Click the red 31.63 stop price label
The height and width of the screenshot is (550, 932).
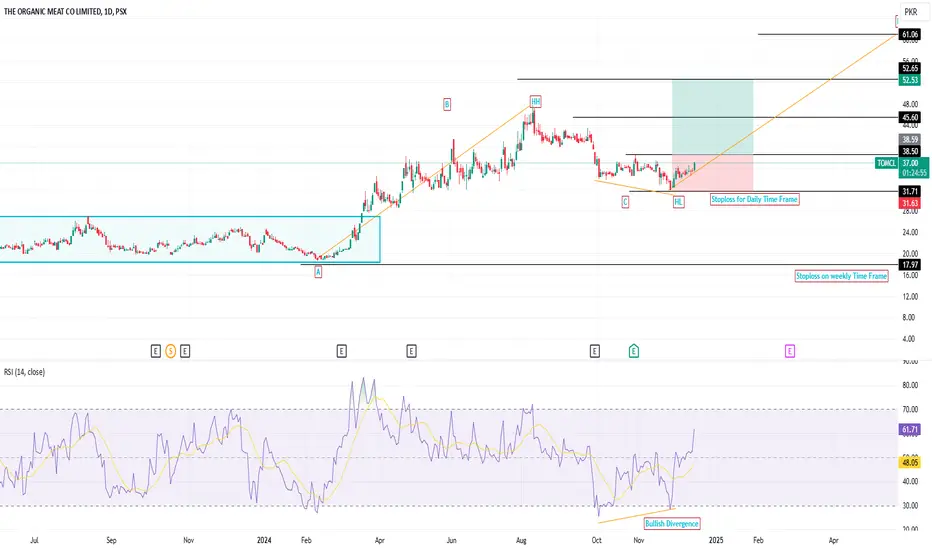coord(910,203)
